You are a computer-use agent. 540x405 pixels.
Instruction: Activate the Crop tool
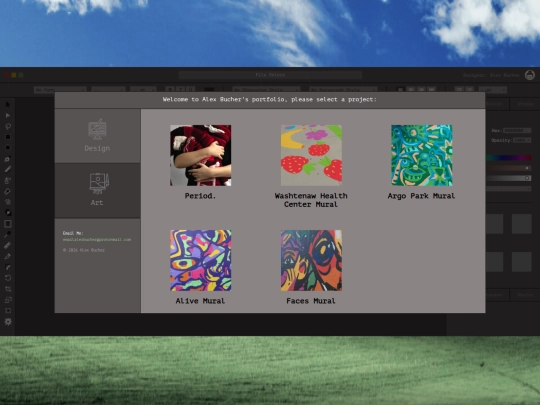[8, 289]
